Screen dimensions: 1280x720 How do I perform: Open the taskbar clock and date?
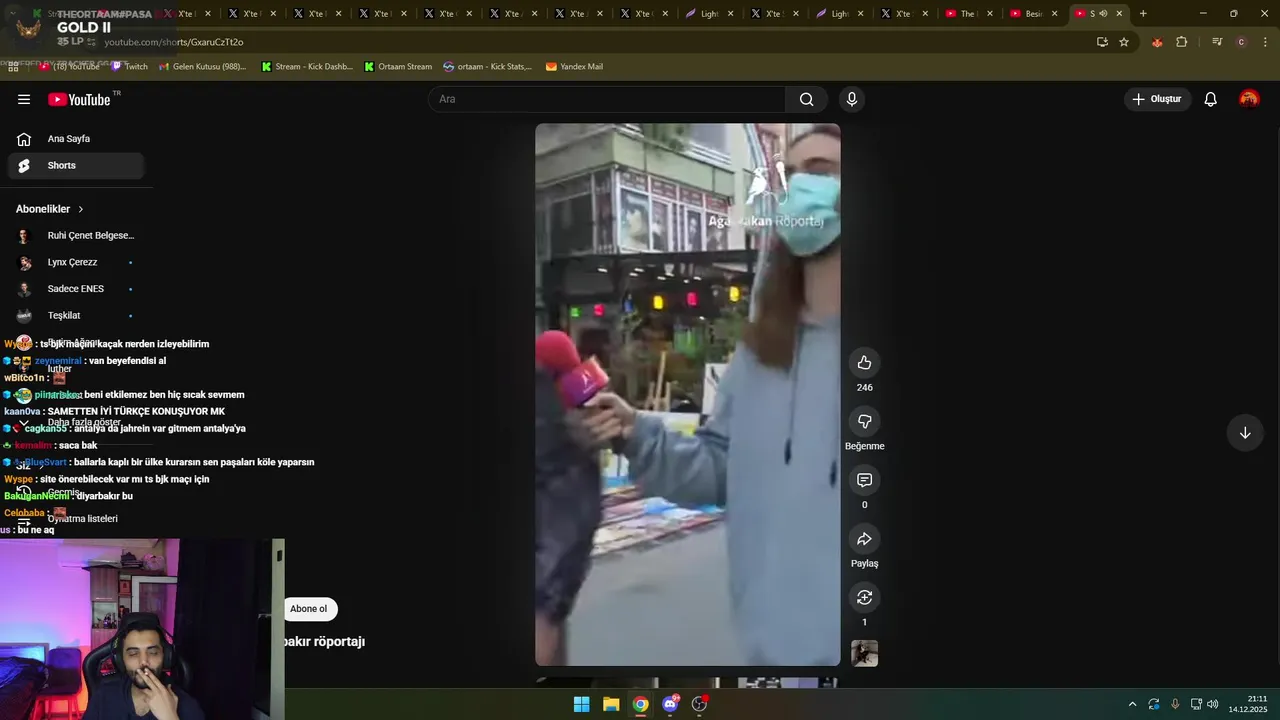[1249, 704]
